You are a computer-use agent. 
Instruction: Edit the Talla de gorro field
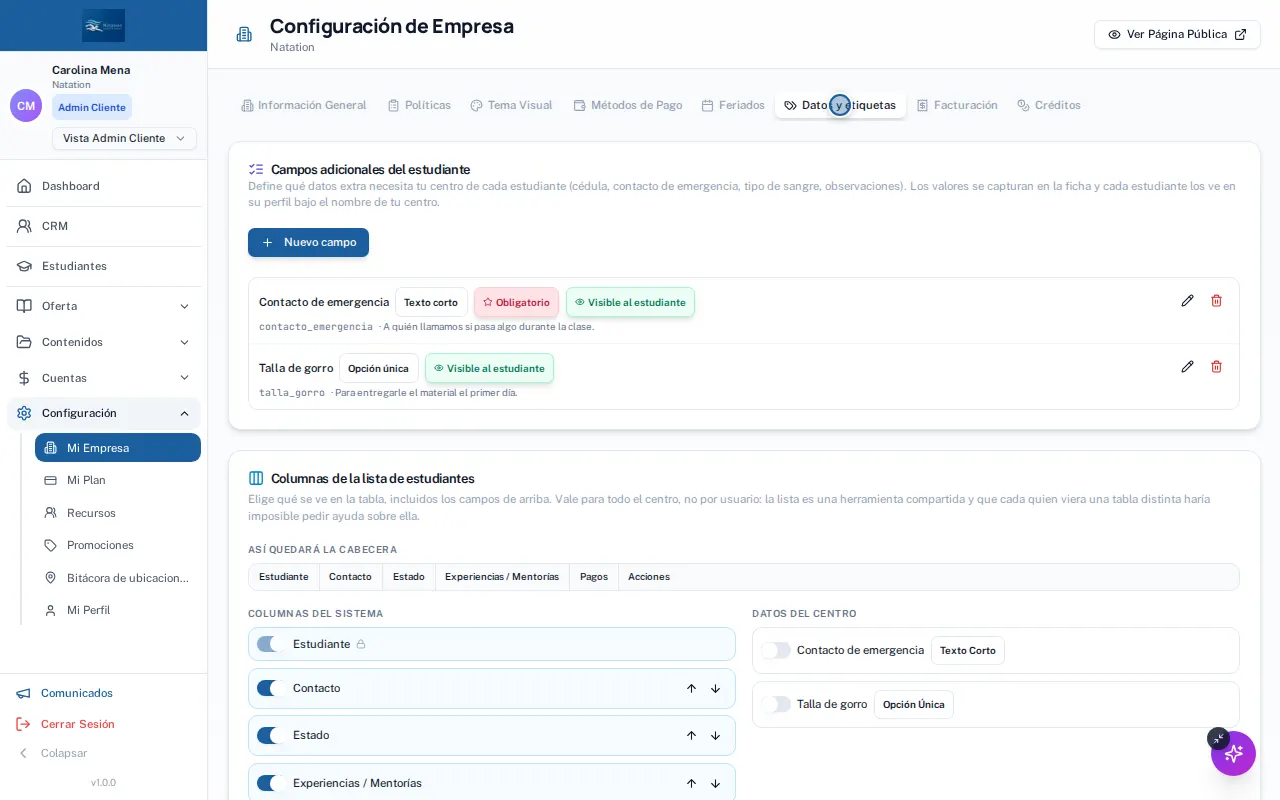(1187, 367)
